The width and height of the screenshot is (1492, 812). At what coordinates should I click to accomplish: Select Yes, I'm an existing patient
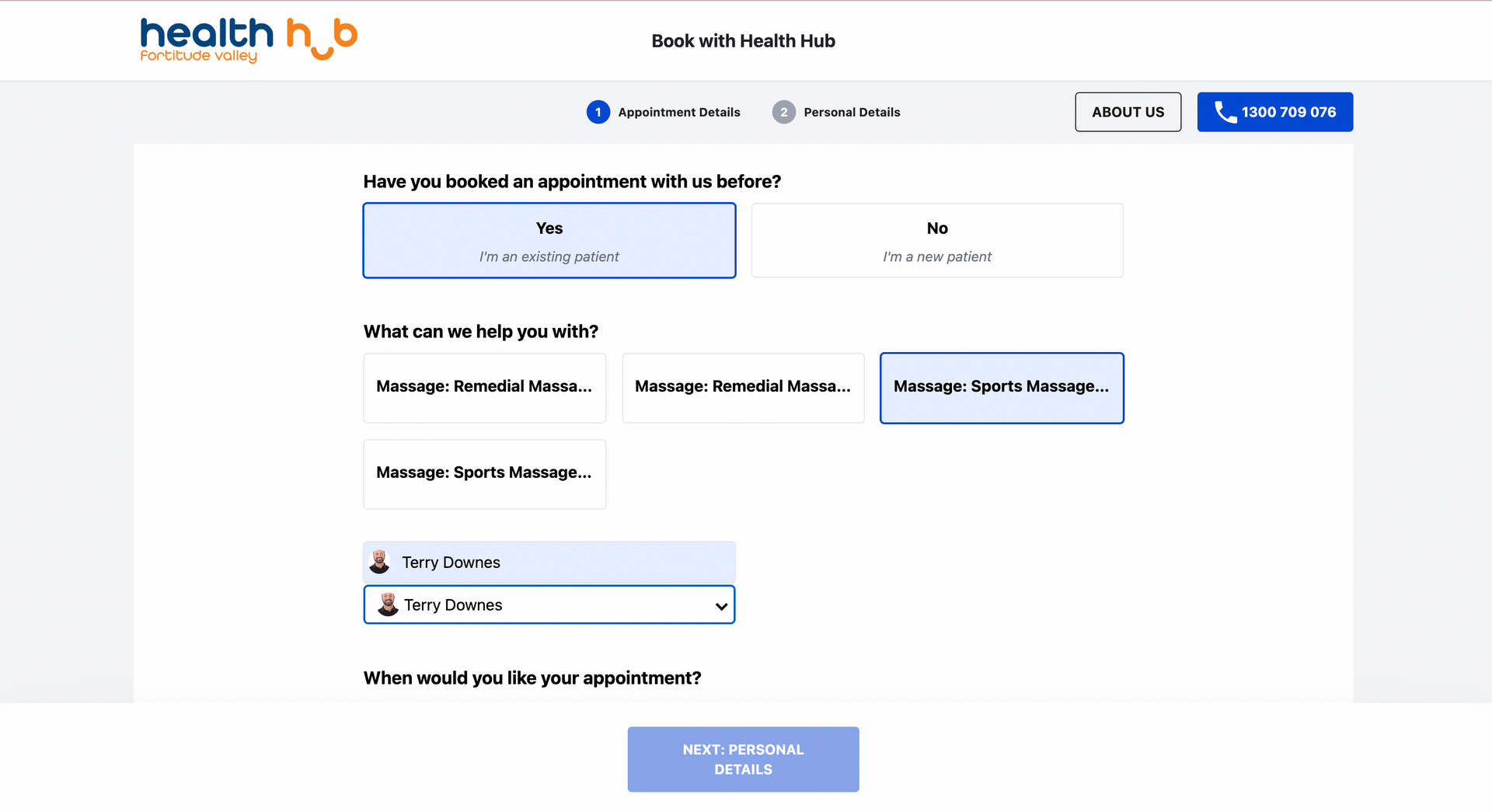pyautogui.click(x=549, y=240)
